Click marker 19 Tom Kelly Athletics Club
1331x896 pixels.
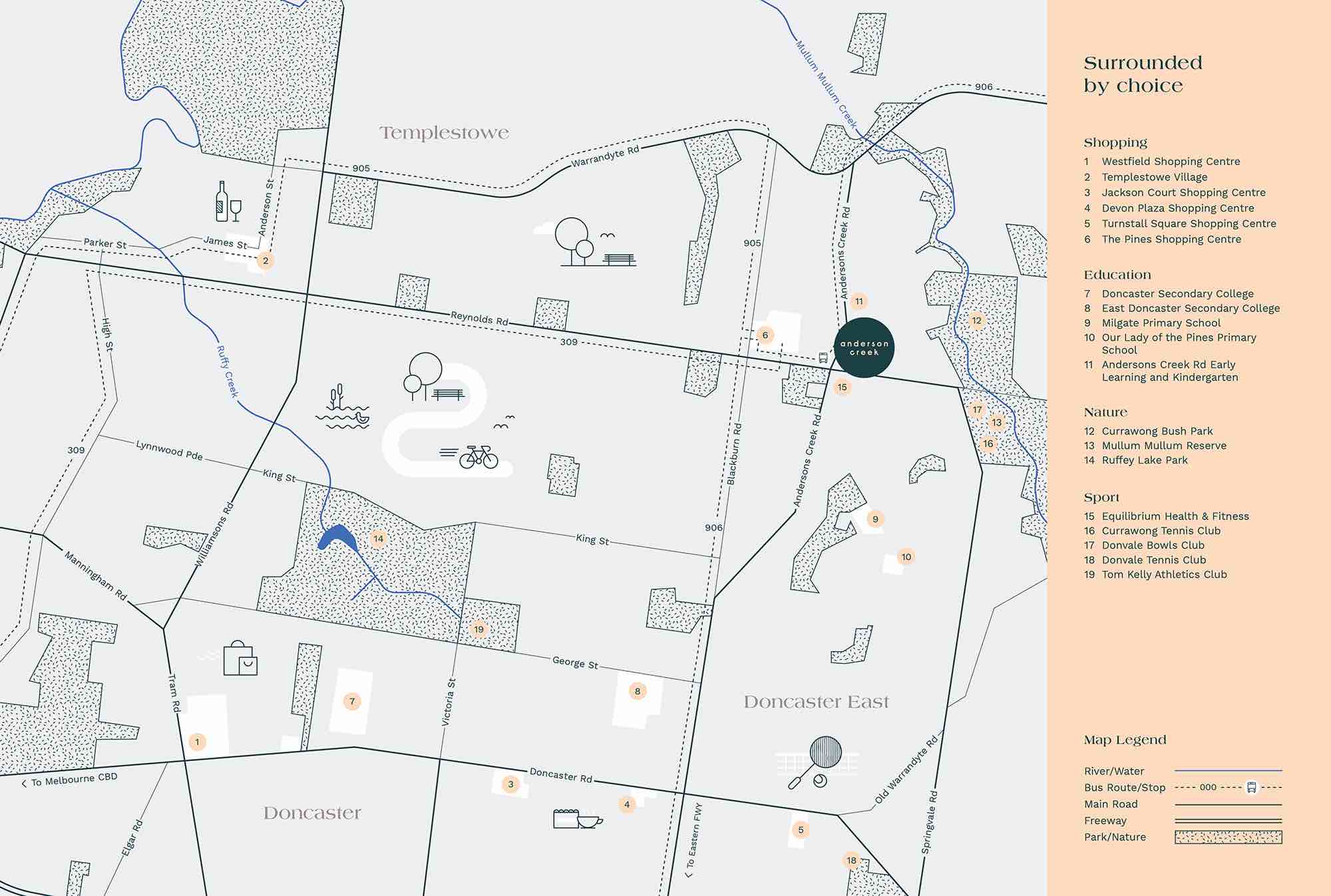(478, 629)
